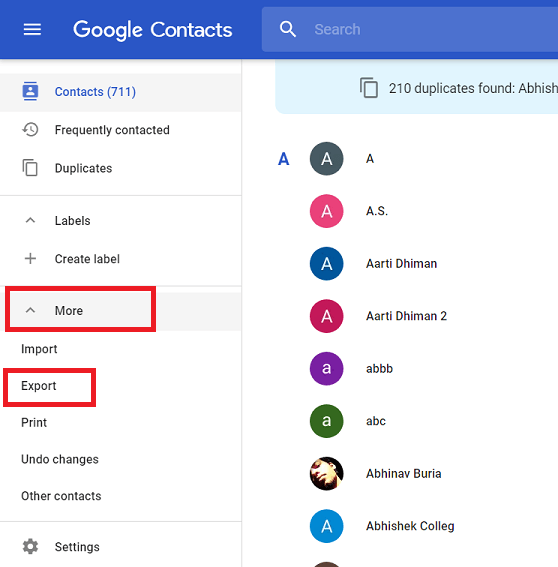This screenshot has width=558, height=567.
Task: Choose Print in the sidebar
Action: [x=34, y=422]
